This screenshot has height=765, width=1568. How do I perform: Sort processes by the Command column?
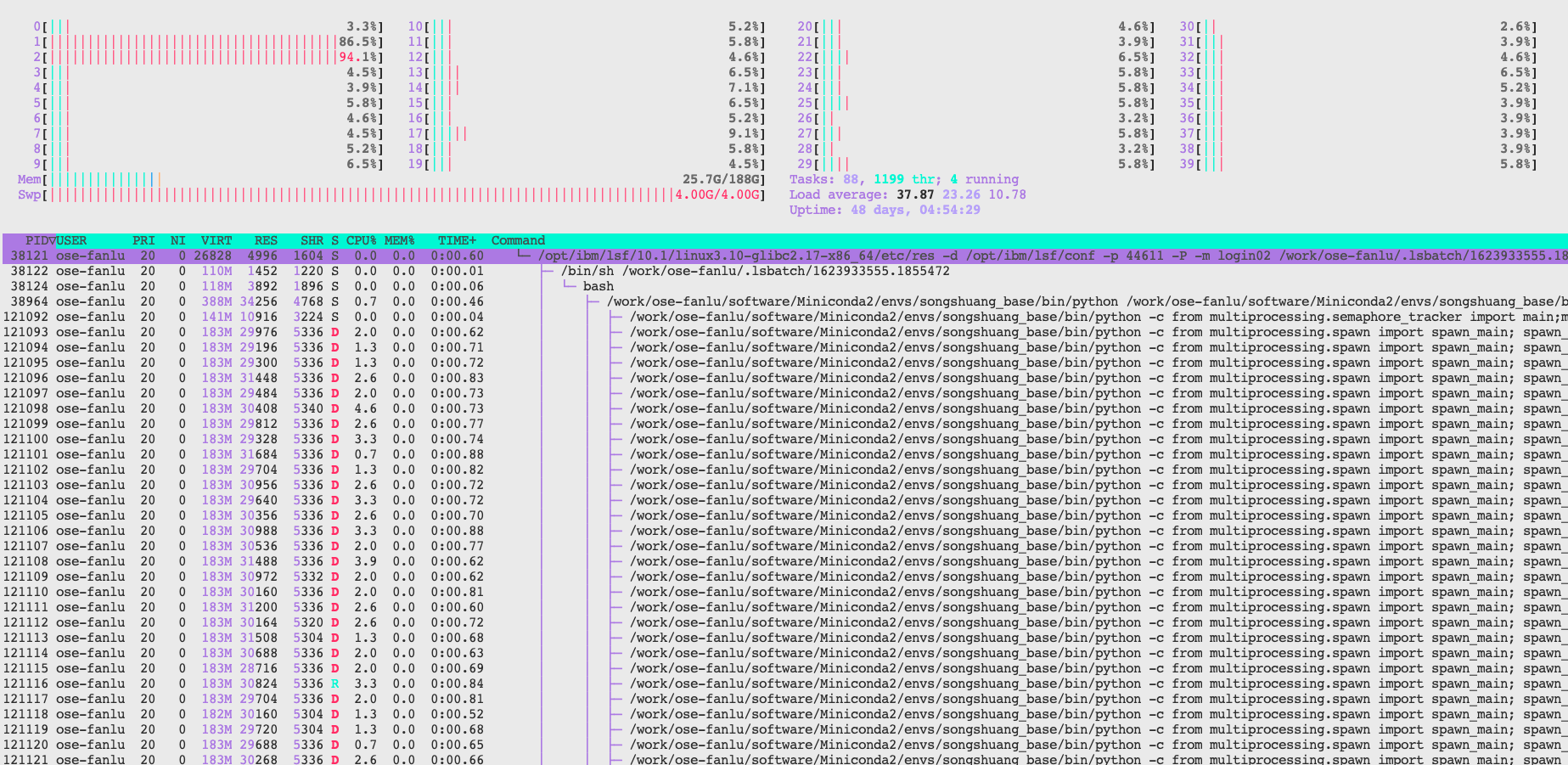click(516, 240)
